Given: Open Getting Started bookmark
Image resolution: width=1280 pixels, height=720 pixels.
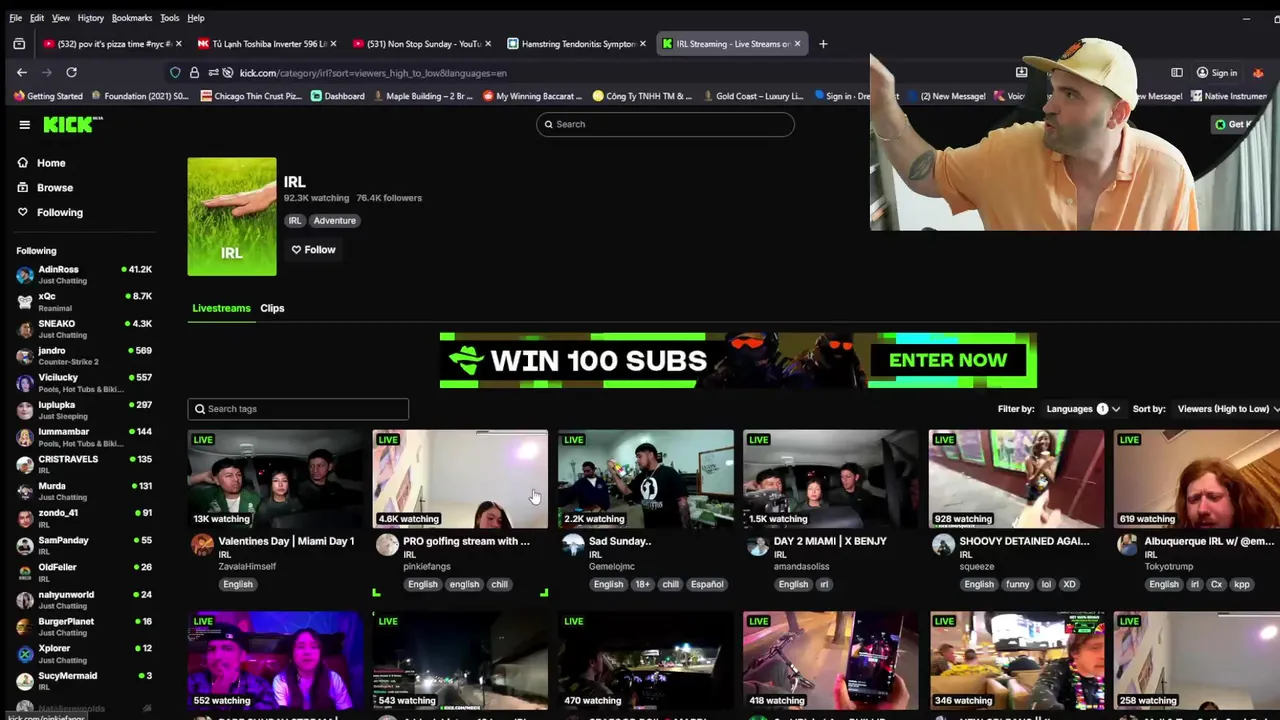Looking at the screenshot, I should (48, 97).
